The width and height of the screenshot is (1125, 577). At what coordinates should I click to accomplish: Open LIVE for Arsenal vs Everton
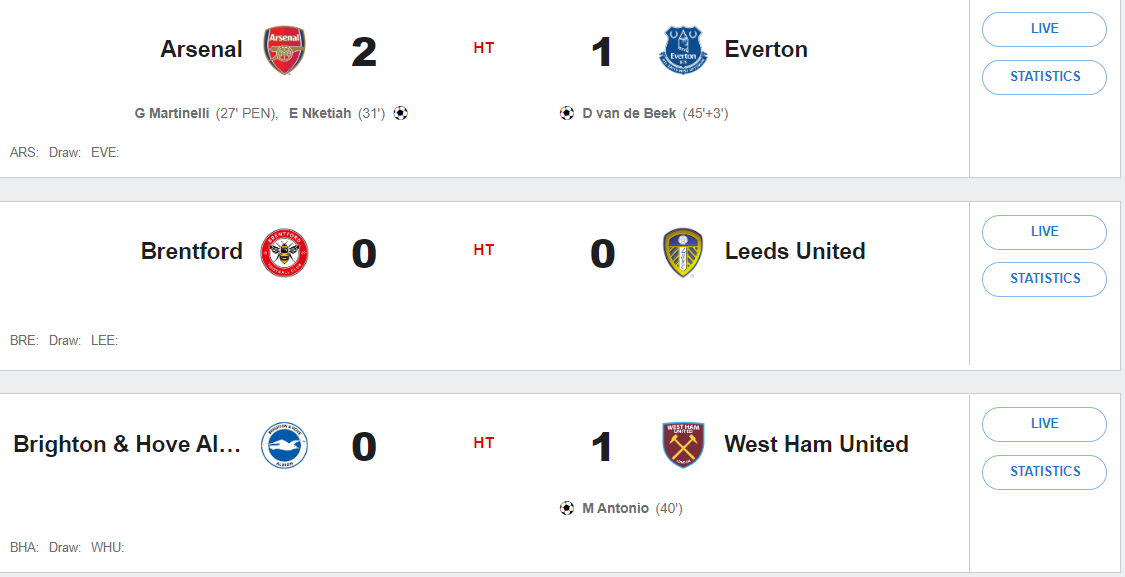point(1044,29)
